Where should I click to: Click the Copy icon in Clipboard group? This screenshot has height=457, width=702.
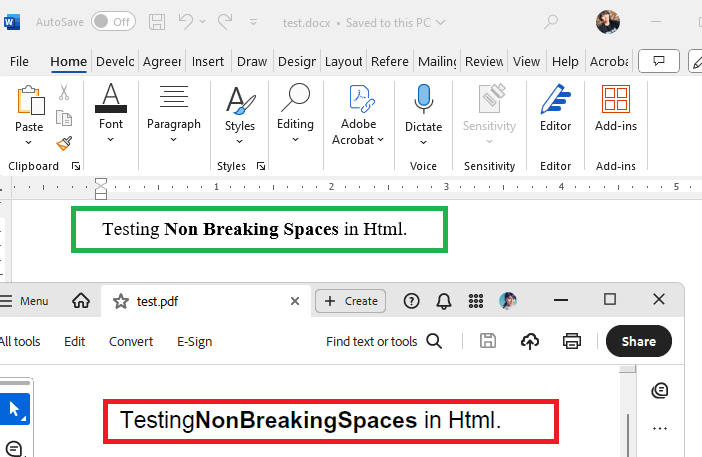(64, 118)
